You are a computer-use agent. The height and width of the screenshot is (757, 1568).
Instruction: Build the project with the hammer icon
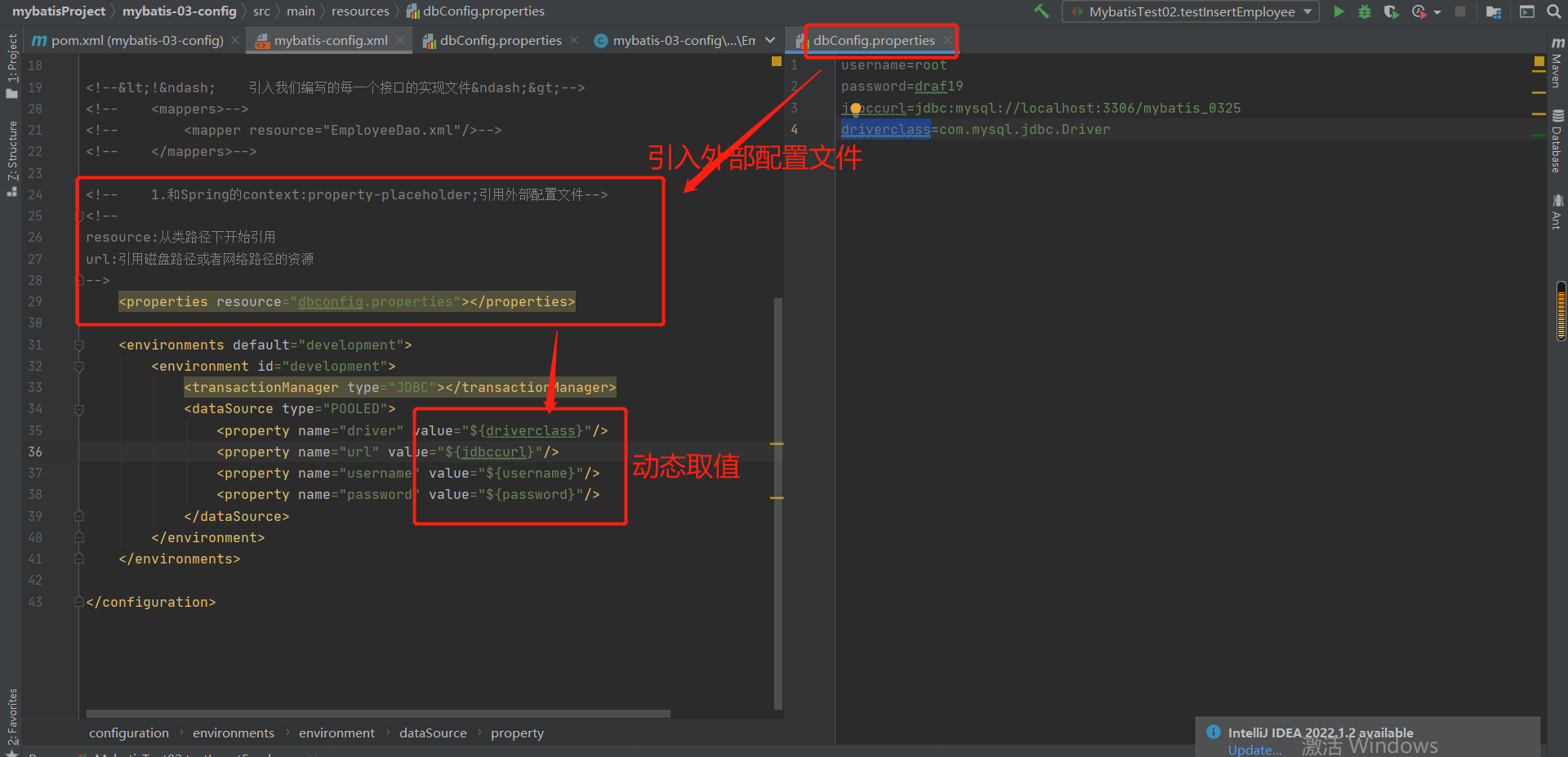1041,11
